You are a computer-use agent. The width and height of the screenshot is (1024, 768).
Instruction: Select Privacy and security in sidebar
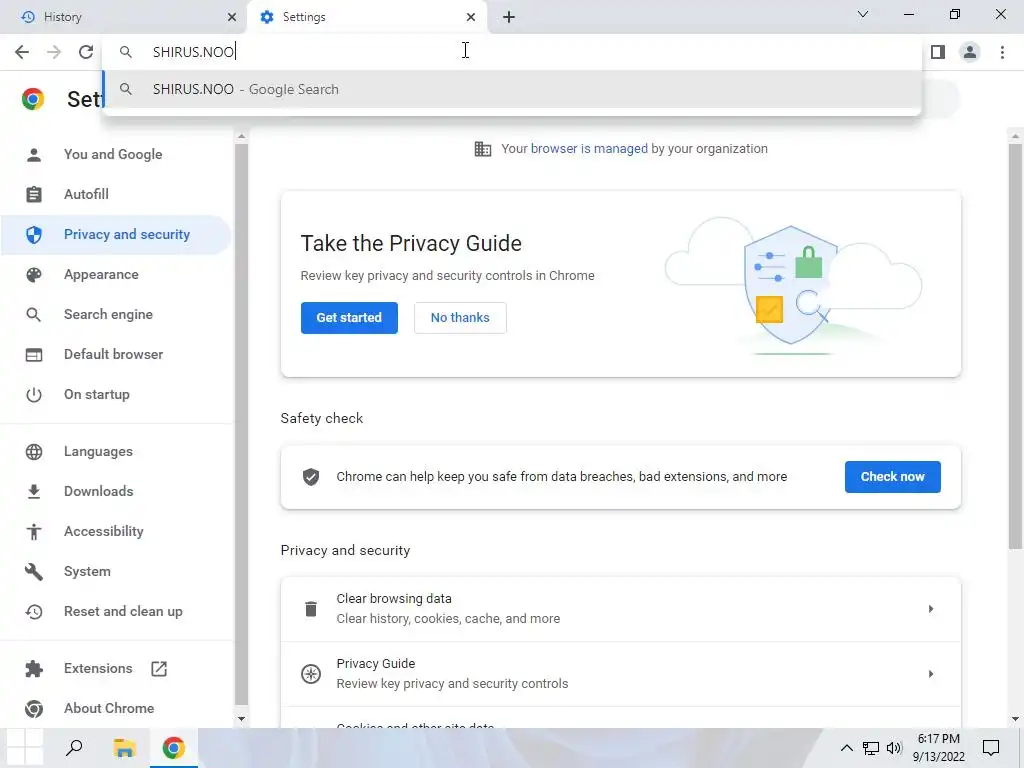pos(116,234)
